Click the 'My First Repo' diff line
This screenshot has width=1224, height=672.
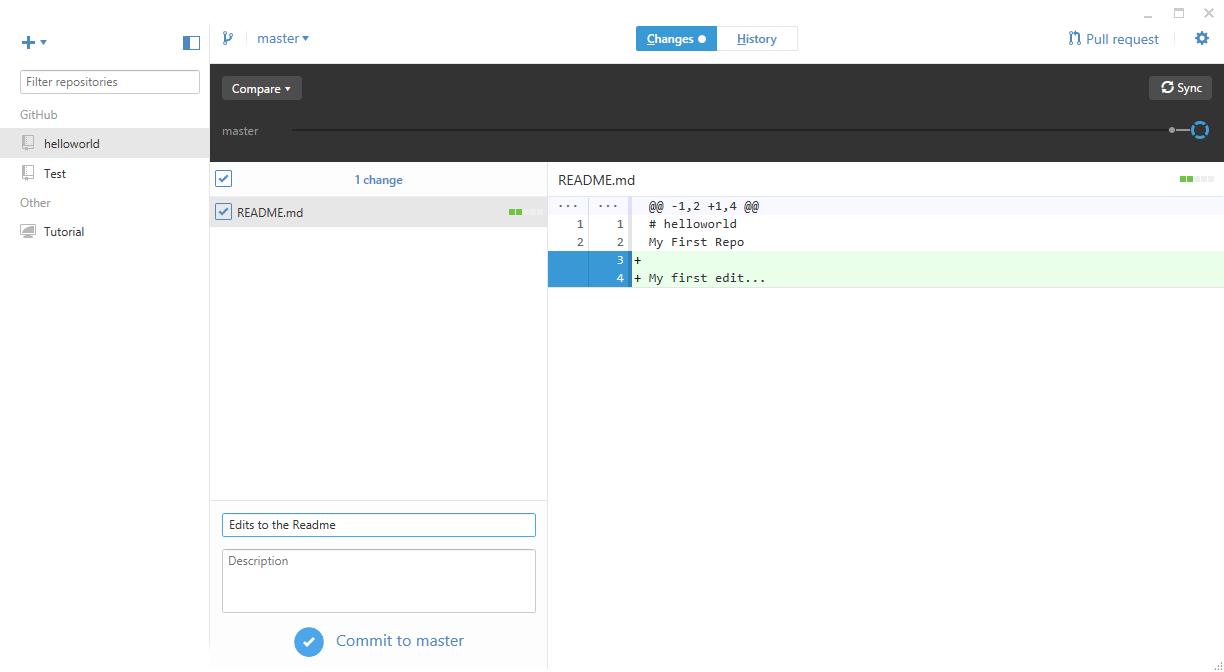tap(696, 242)
